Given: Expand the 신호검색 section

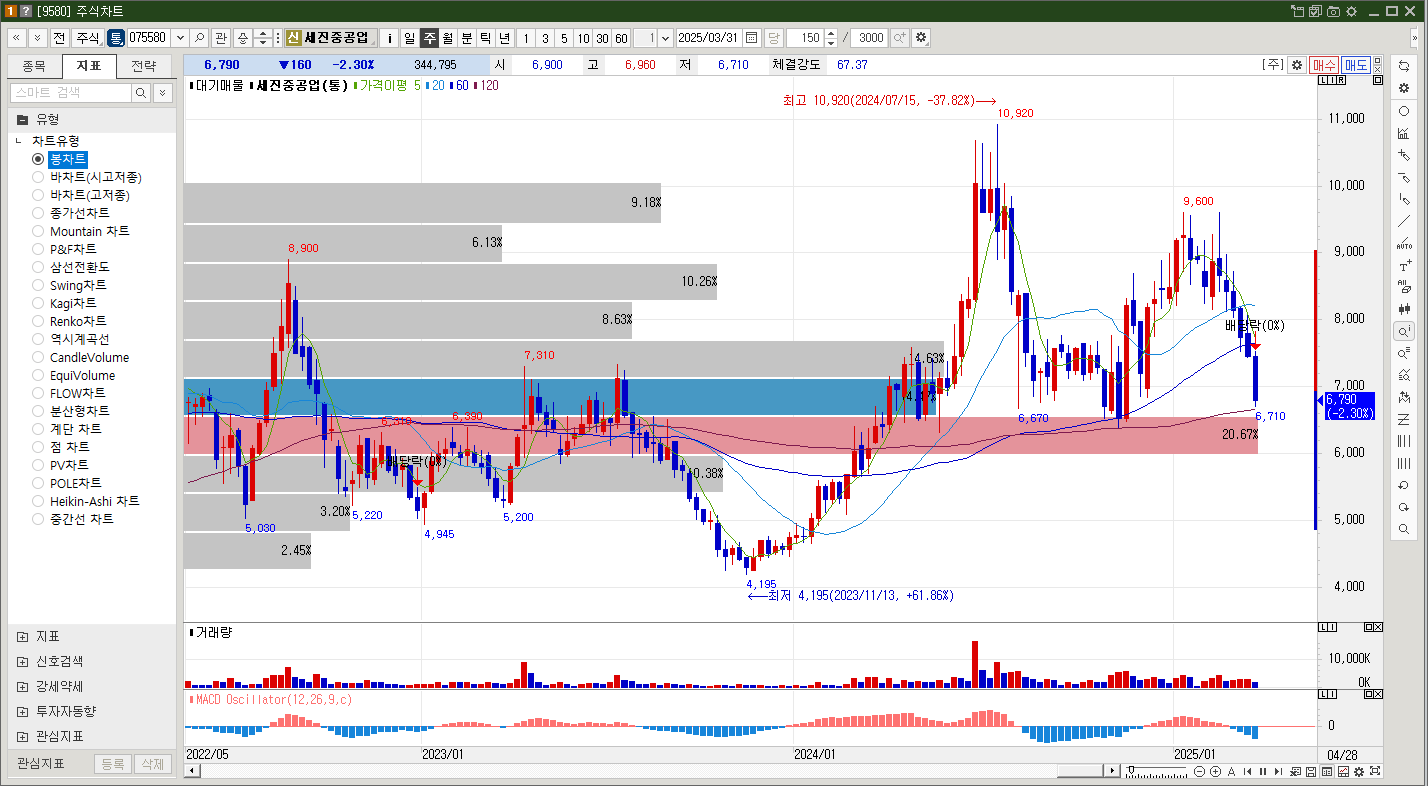Looking at the screenshot, I should point(22,661).
